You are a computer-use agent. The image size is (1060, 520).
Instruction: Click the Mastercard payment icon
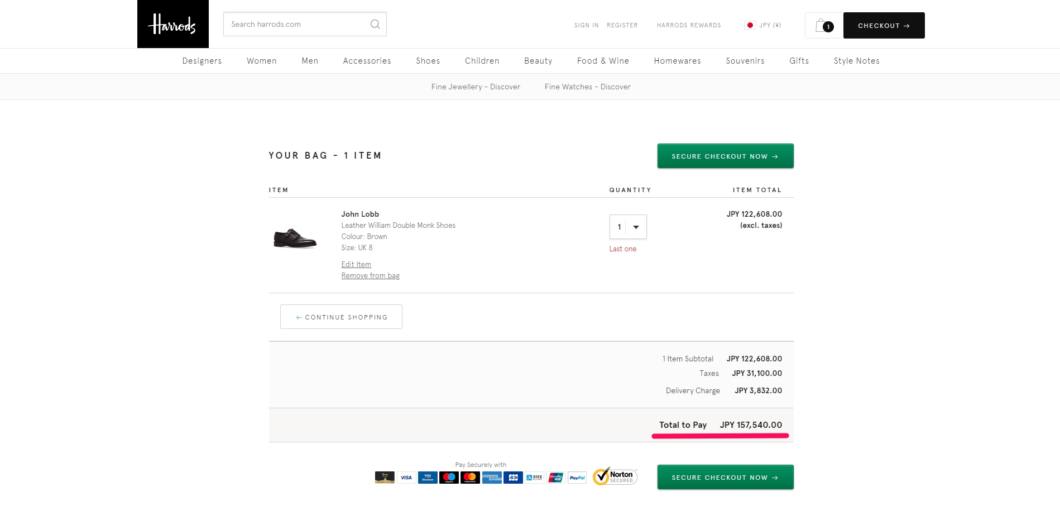470,477
